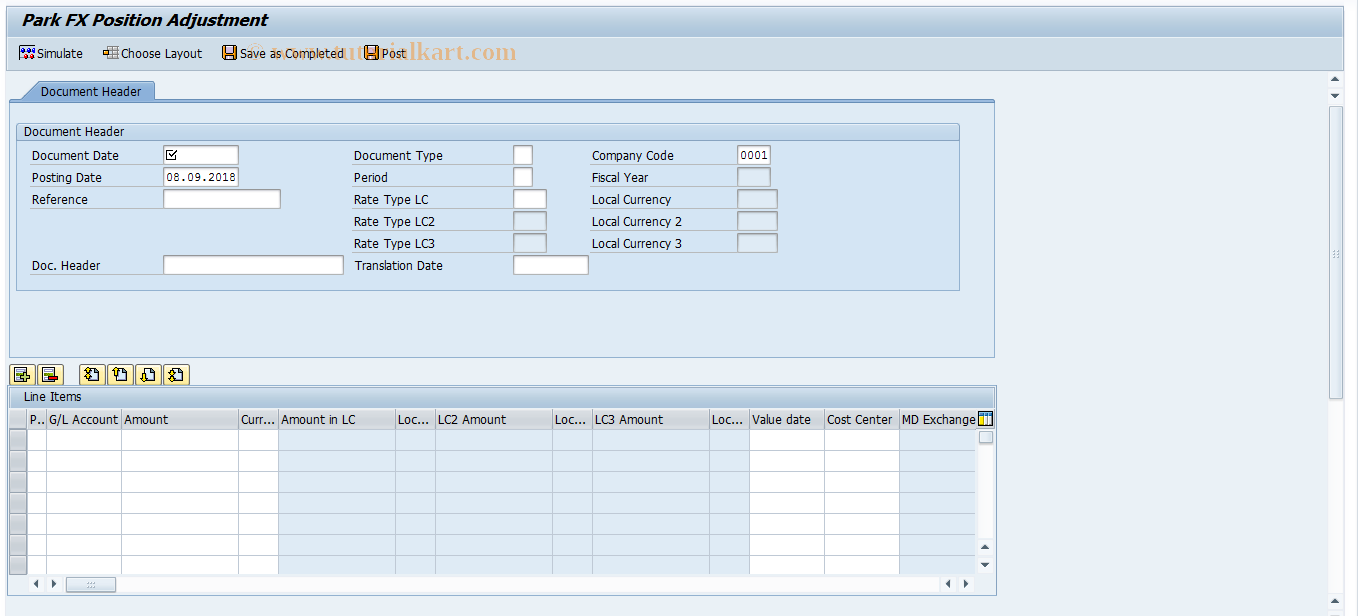Click the first page icon above Line Items
The width and height of the screenshot is (1358, 616).
(92, 375)
